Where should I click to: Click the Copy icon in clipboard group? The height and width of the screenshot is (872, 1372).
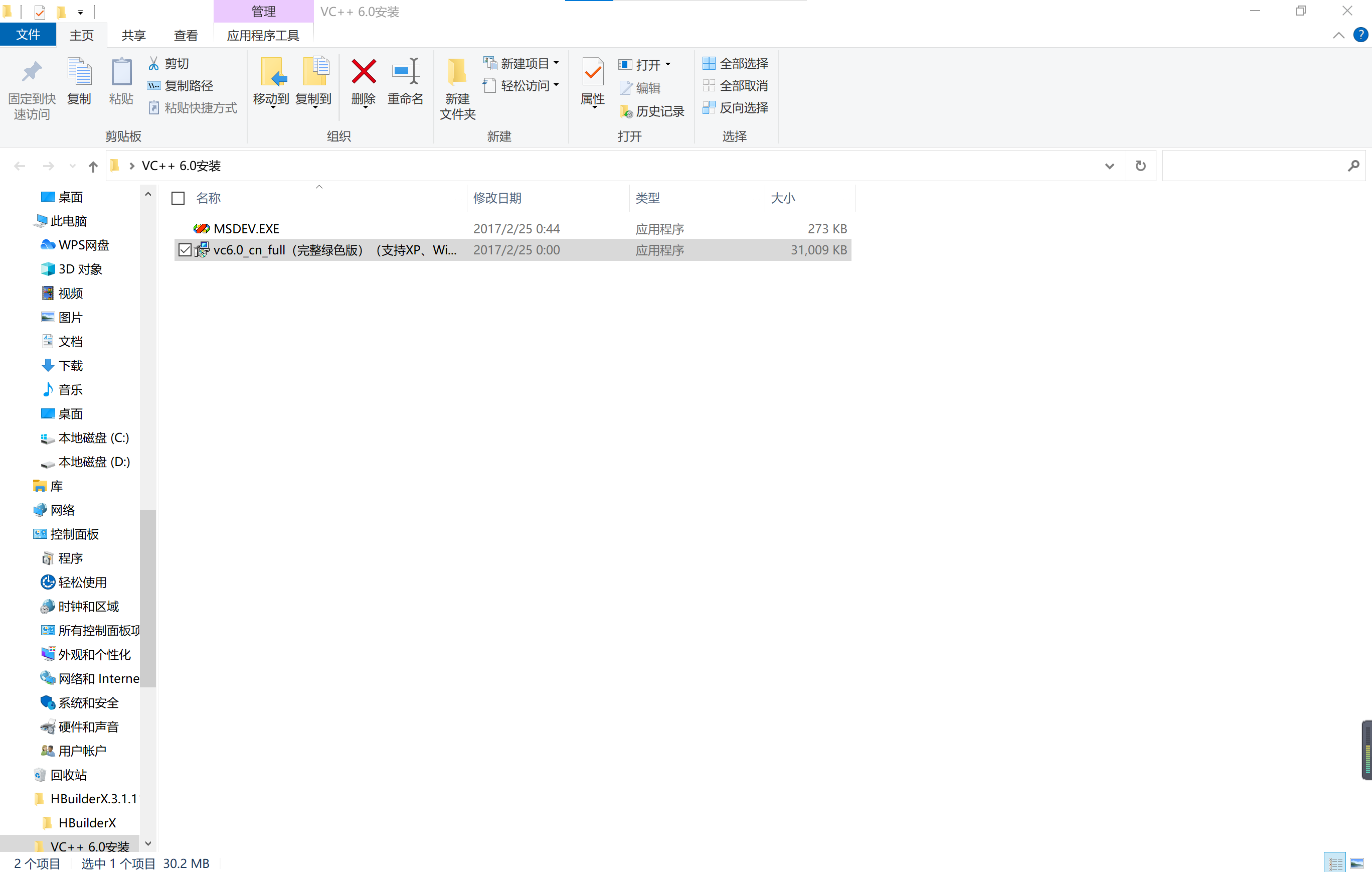point(79,73)
